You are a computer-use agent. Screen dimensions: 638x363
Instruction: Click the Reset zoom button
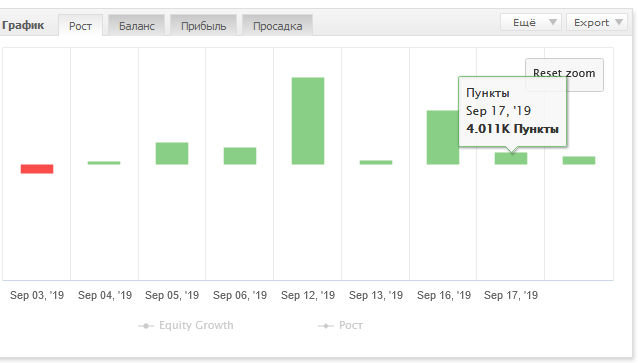(564, 75)
